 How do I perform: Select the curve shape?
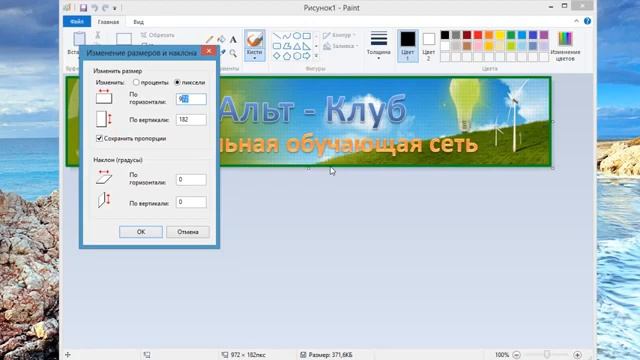(287, 36)
